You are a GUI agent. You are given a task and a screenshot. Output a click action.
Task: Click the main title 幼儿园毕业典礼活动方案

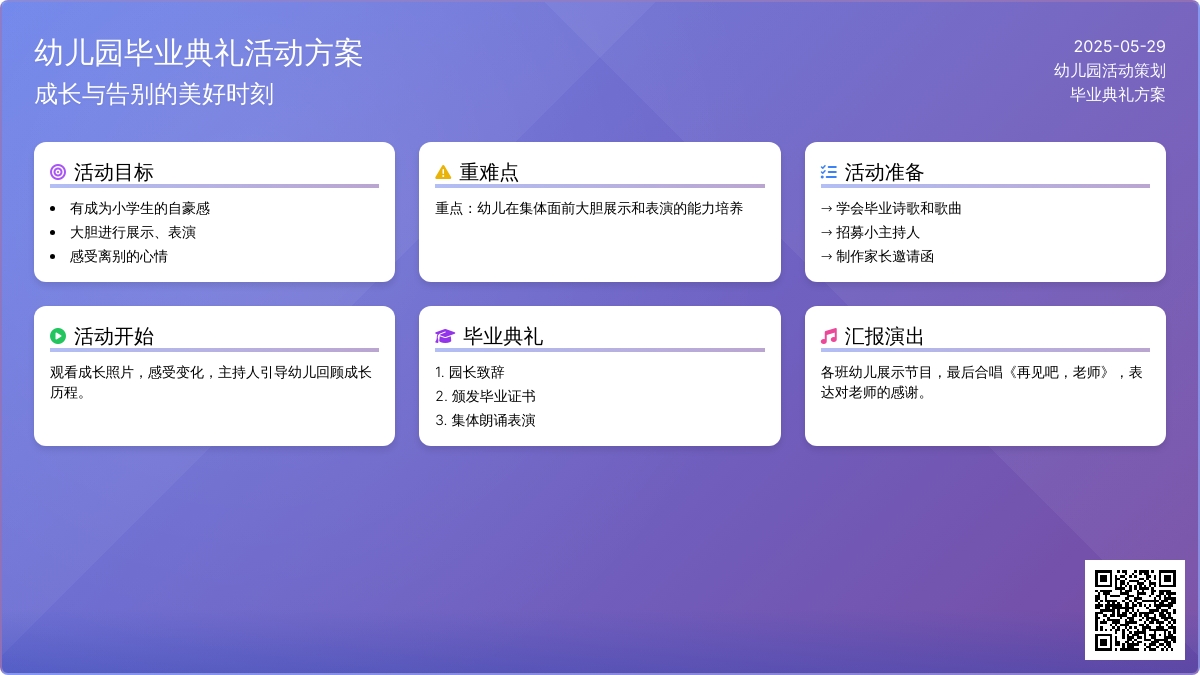pyautogui.click(x=198, y=53)
